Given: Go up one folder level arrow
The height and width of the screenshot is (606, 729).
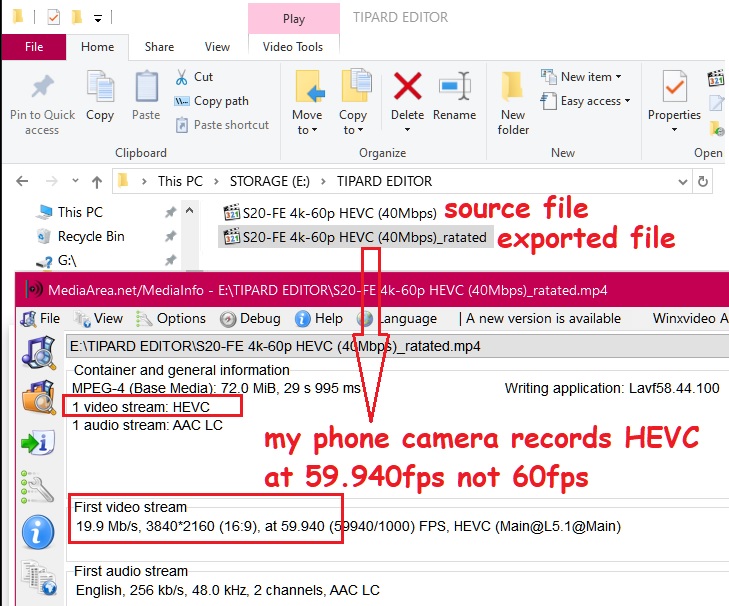Looking at the screenshot, I should [97, 181].
